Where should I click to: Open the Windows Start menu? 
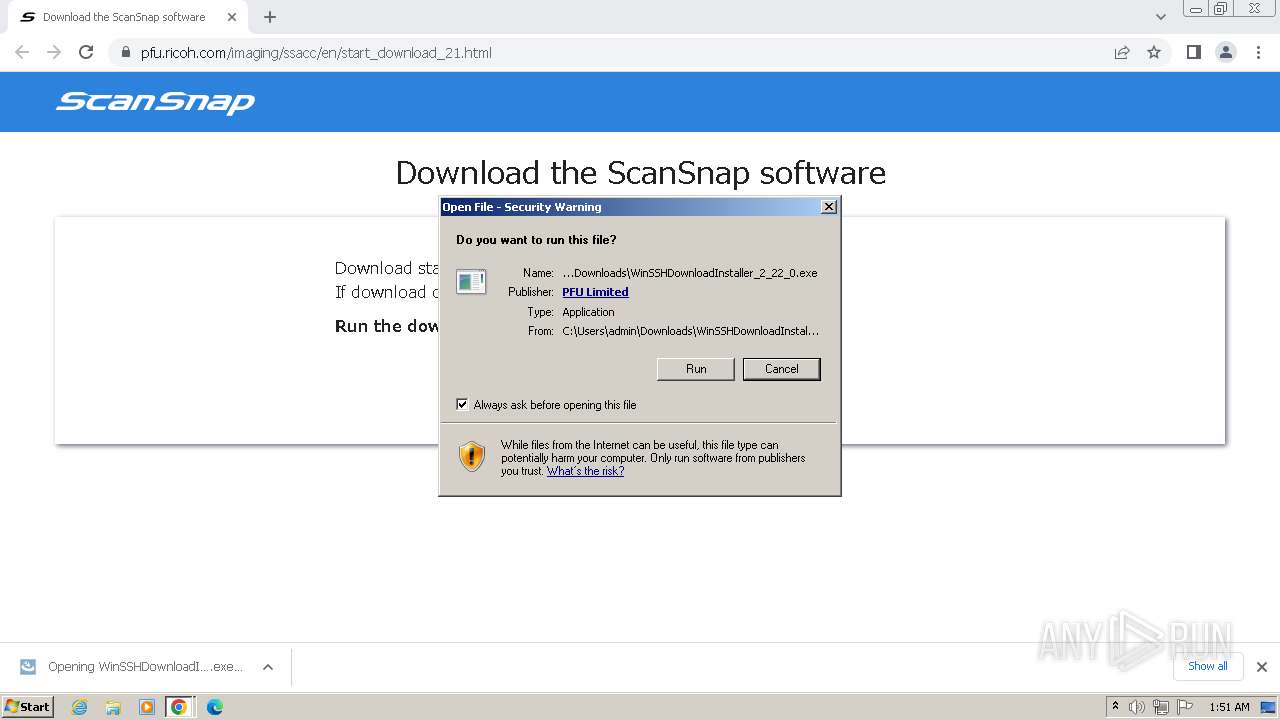pyautogui.click(x=28, y=706)
